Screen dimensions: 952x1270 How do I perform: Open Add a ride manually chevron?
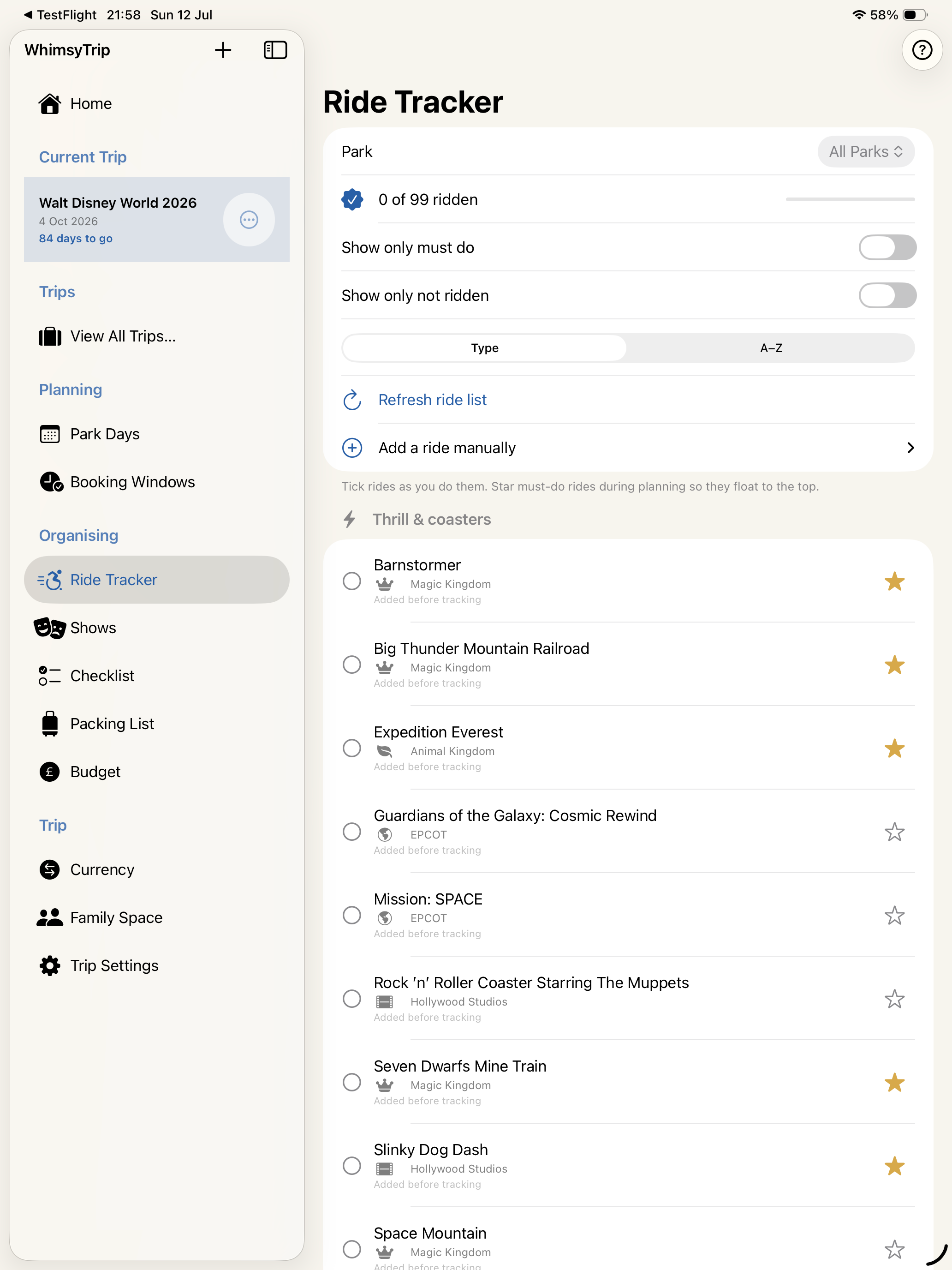click(x=910, y=448)
